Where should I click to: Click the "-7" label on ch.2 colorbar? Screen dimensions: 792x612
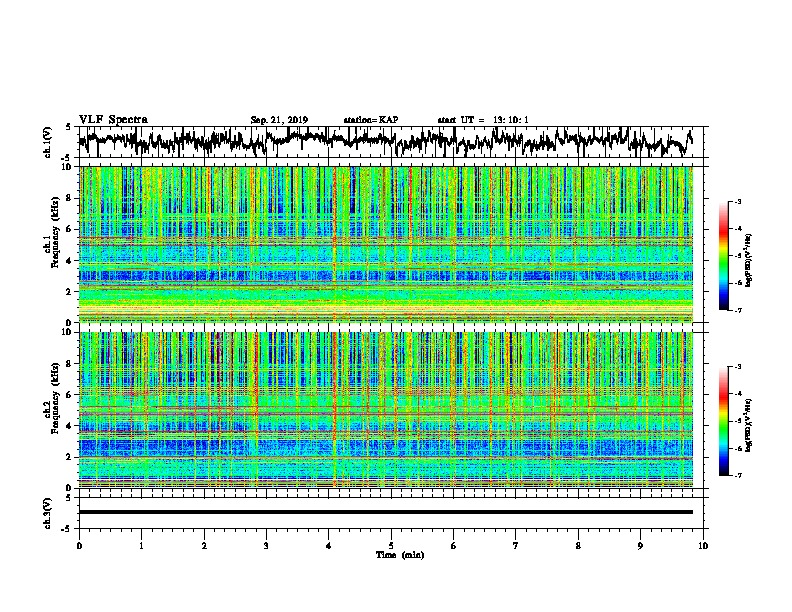coord(738,475)
